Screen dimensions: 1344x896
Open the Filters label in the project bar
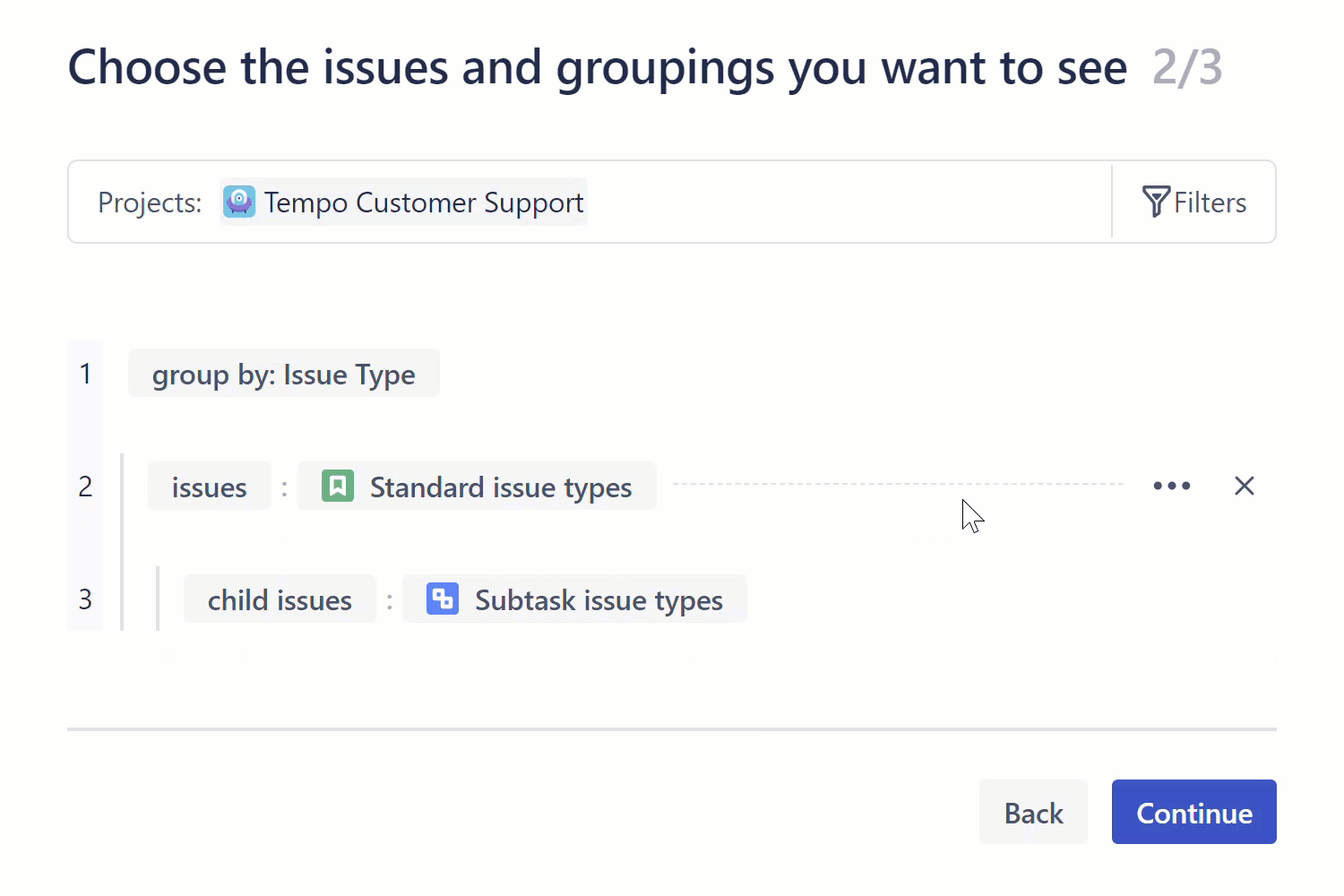[x=1210, y=202]
